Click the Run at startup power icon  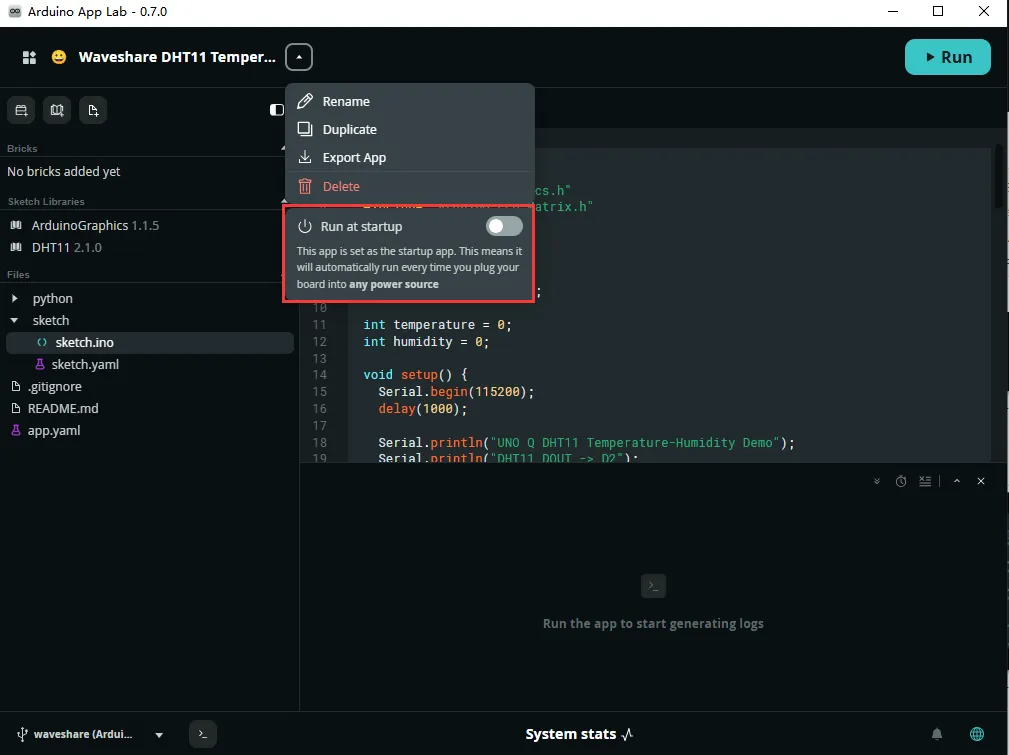coord(304,227)
